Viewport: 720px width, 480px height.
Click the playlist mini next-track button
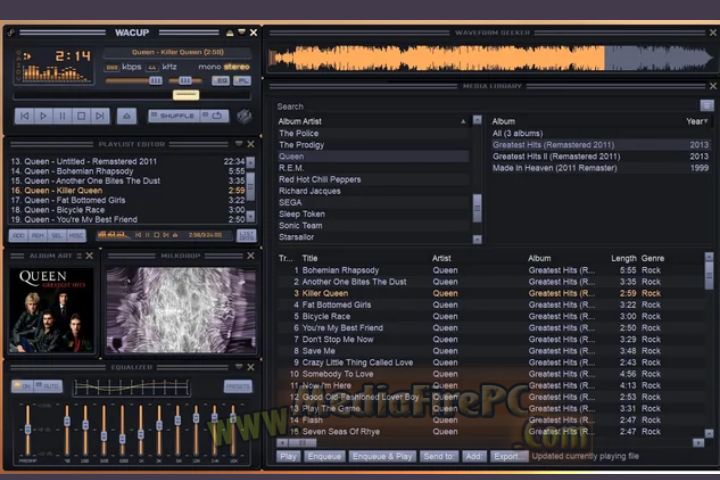coord(166,235)
